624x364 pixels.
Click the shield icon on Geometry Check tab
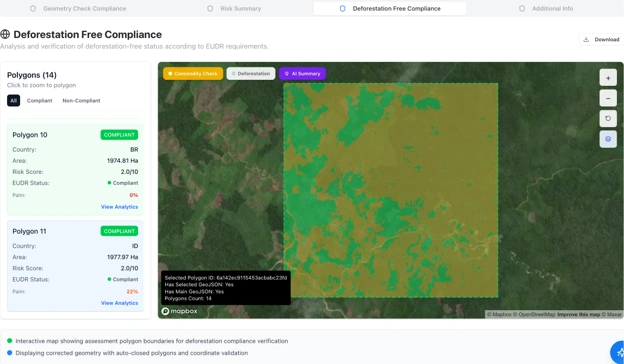33,8
